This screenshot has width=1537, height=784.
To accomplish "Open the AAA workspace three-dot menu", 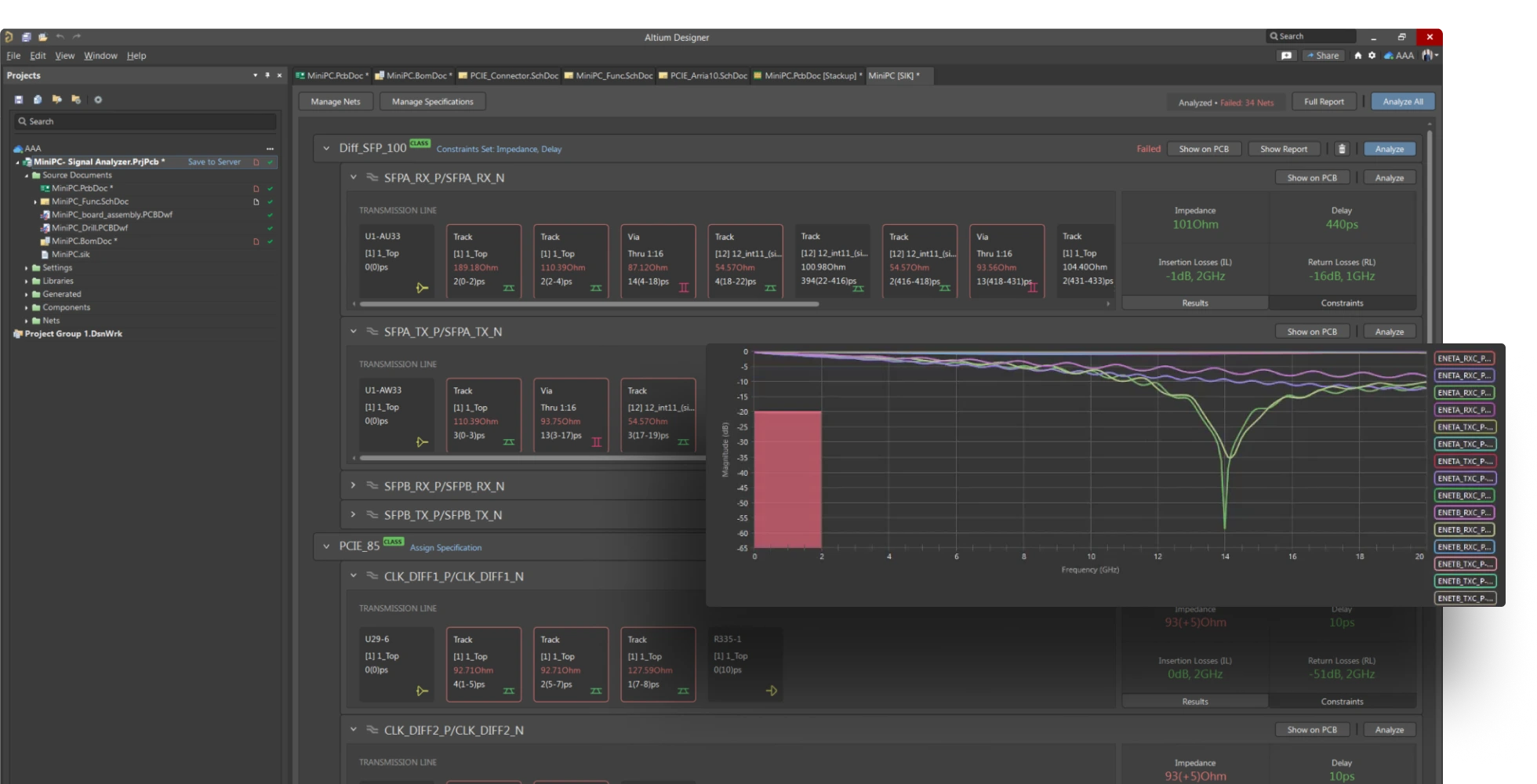I will click(x=270, y=148).
